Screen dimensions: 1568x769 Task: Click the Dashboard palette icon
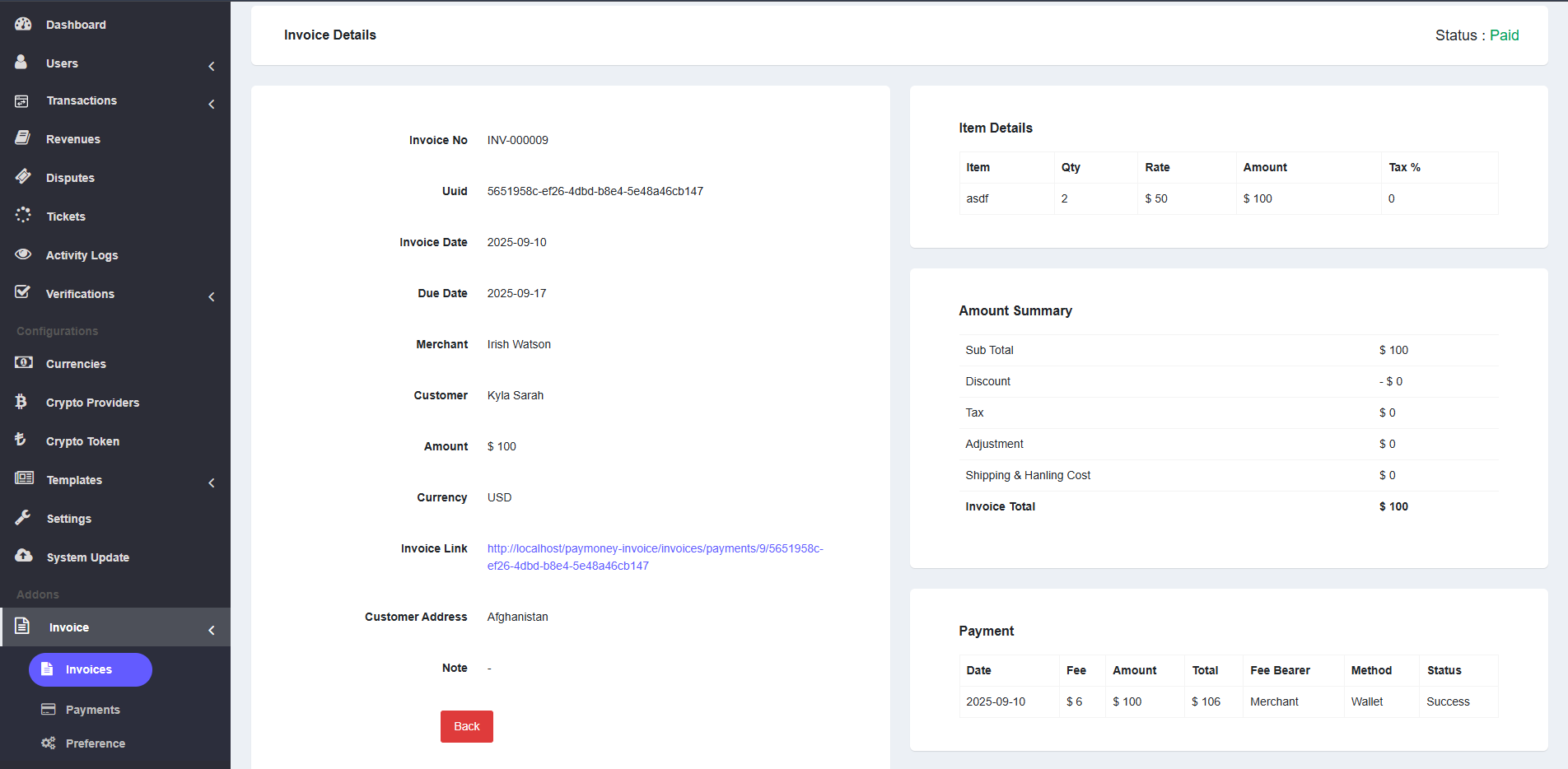[x=23, y=24]
